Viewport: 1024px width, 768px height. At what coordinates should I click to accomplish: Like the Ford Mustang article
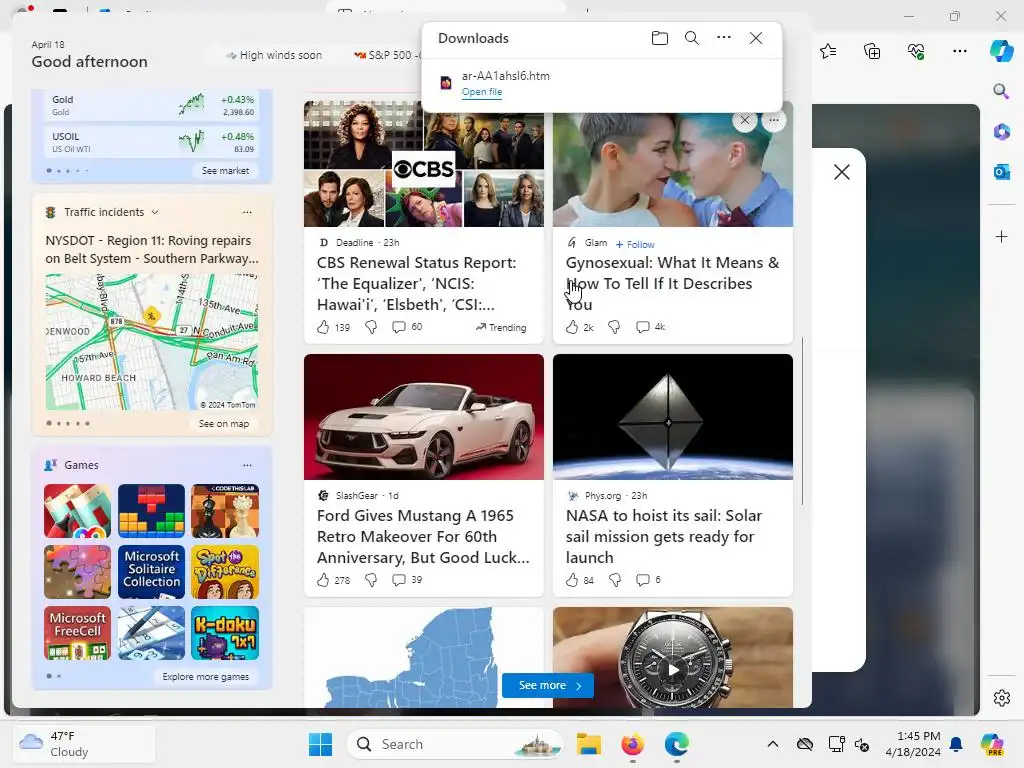[x=323, y=580]
